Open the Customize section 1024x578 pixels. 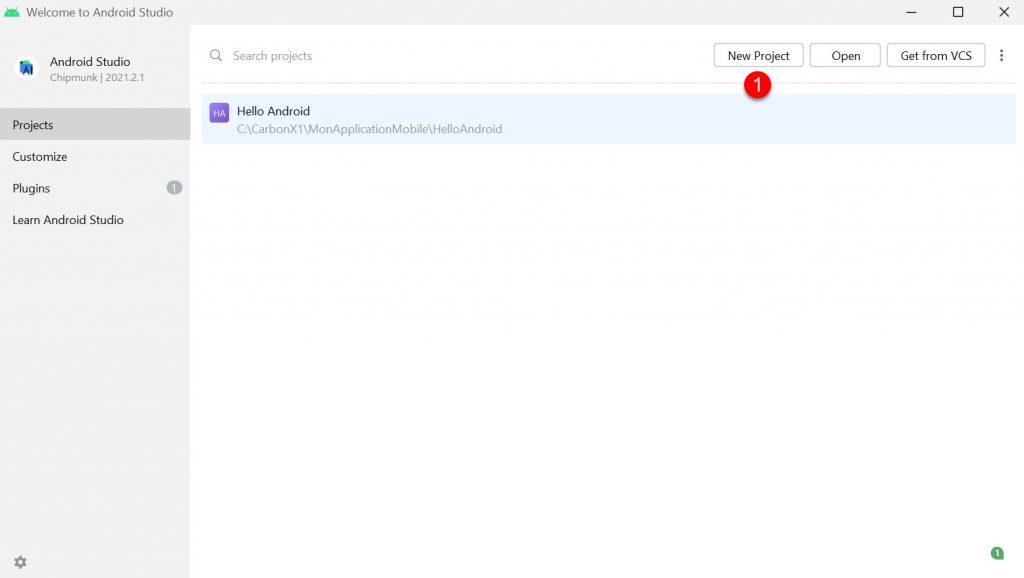pyautogui.click(x=95, y=157)
